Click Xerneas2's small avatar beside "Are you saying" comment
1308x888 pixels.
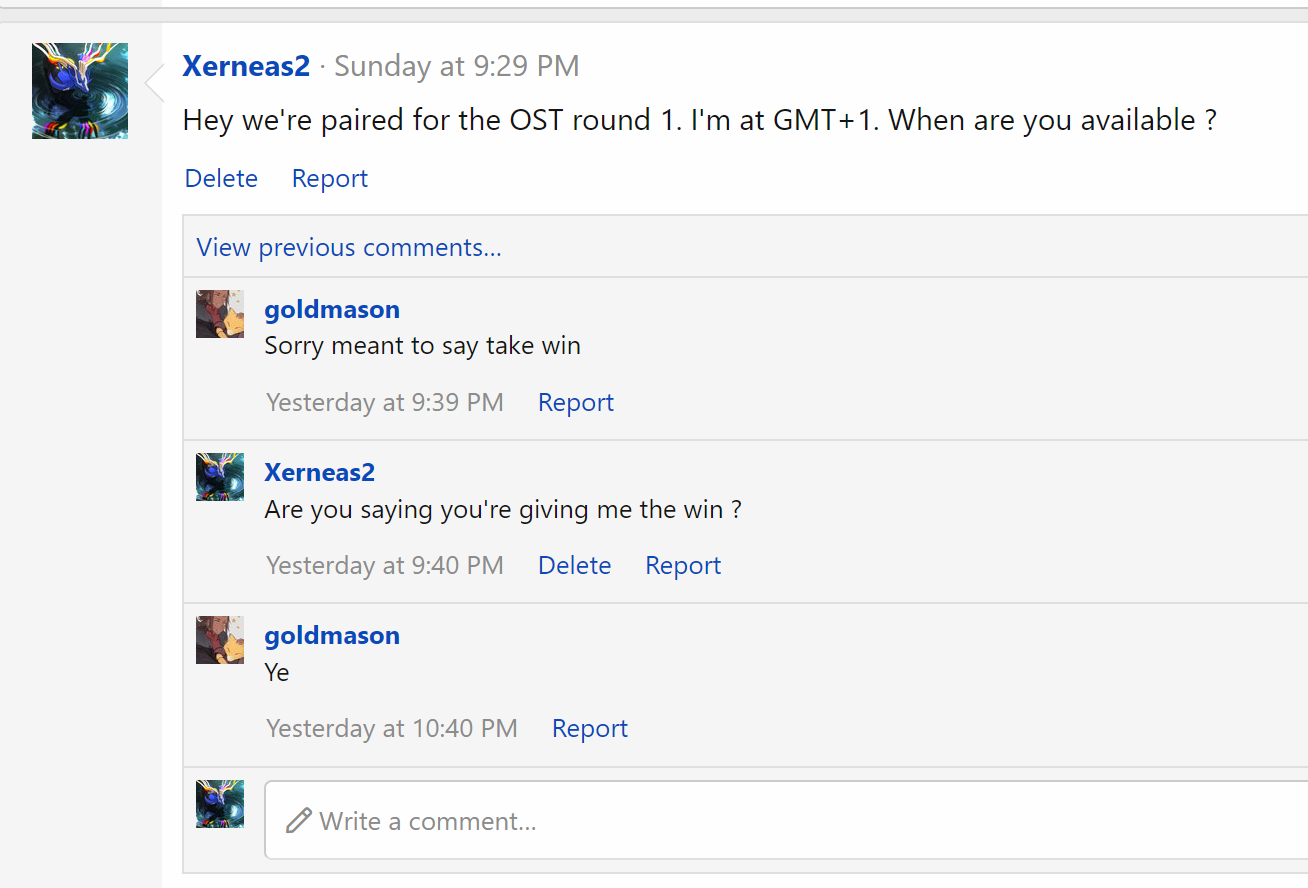220,477
